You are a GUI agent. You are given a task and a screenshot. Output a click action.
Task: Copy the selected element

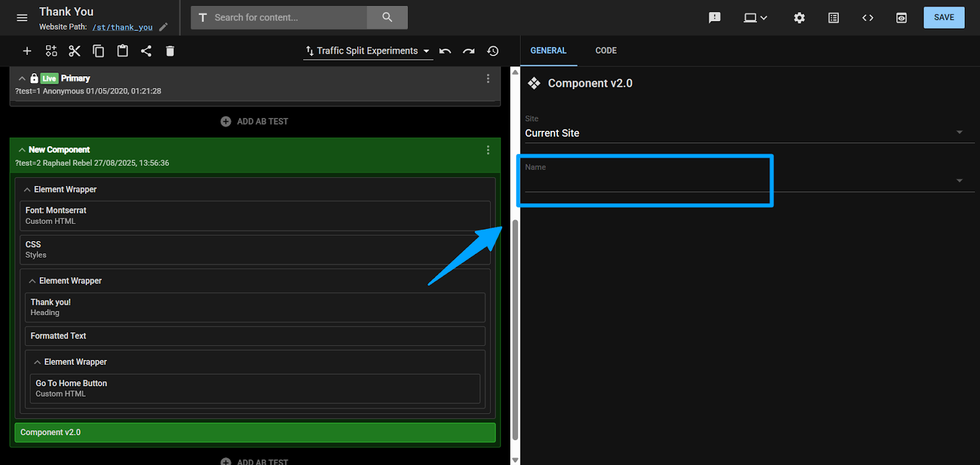pos(98,51)
